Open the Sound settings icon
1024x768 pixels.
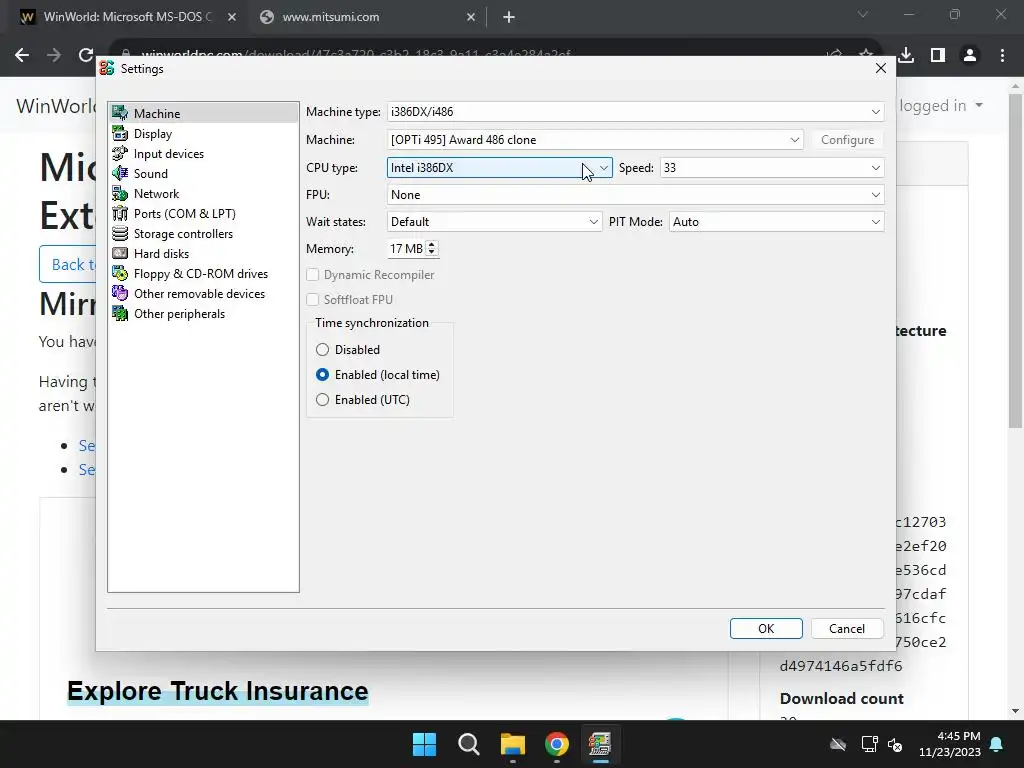pos(120,173)
